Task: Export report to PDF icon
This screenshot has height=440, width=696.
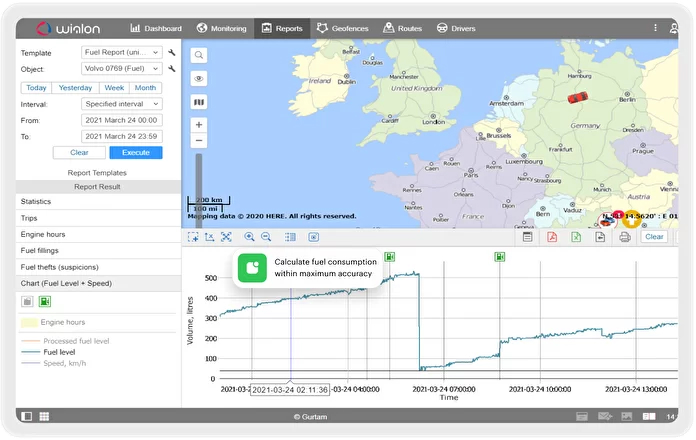Action: 551,237
